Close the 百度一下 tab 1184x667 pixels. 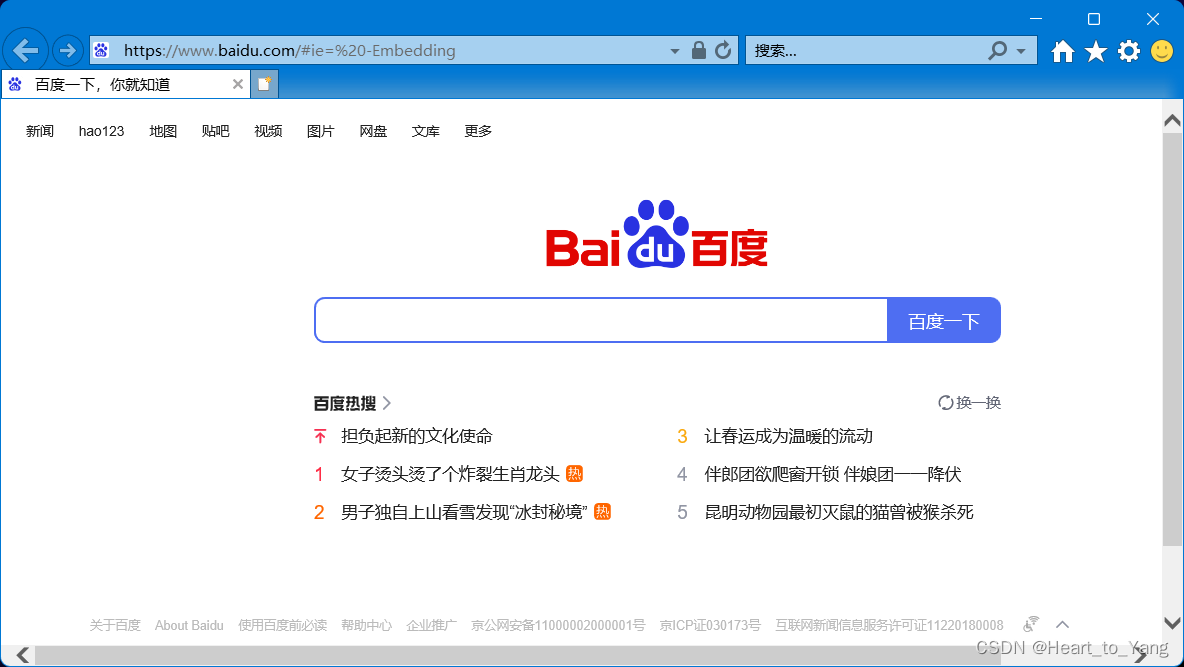[x=237, y=84]
